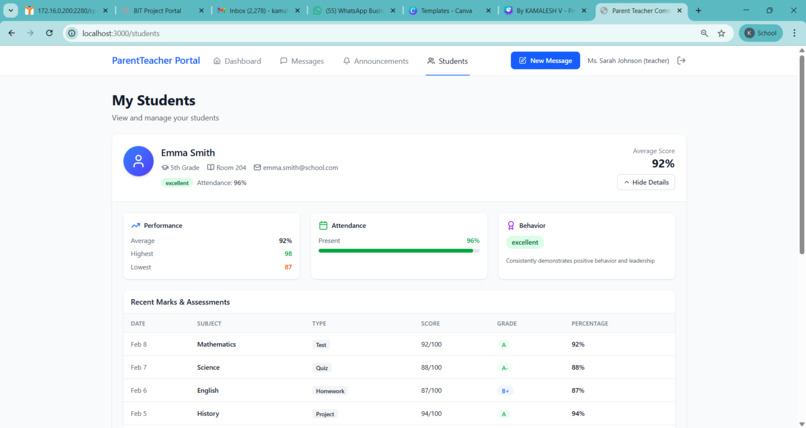Click the excellent badge under Emma Smith
Viewport: 806px width, 428px height.
(x=177, y=183)
